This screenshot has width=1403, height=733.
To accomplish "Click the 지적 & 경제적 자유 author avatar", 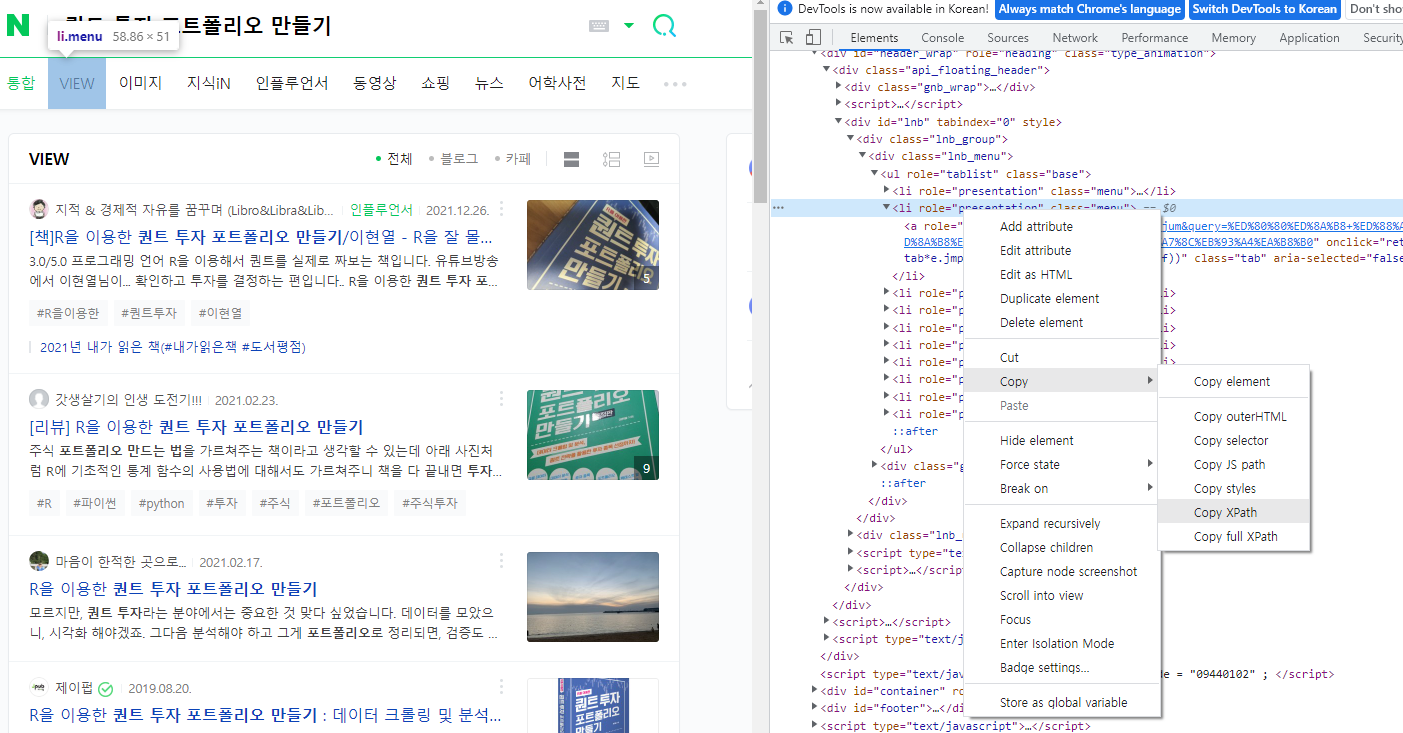I will pos(39,210).
